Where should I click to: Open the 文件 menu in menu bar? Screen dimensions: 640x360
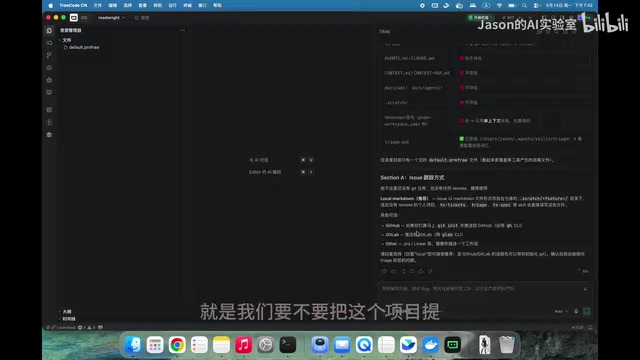[x=98, y=5]
